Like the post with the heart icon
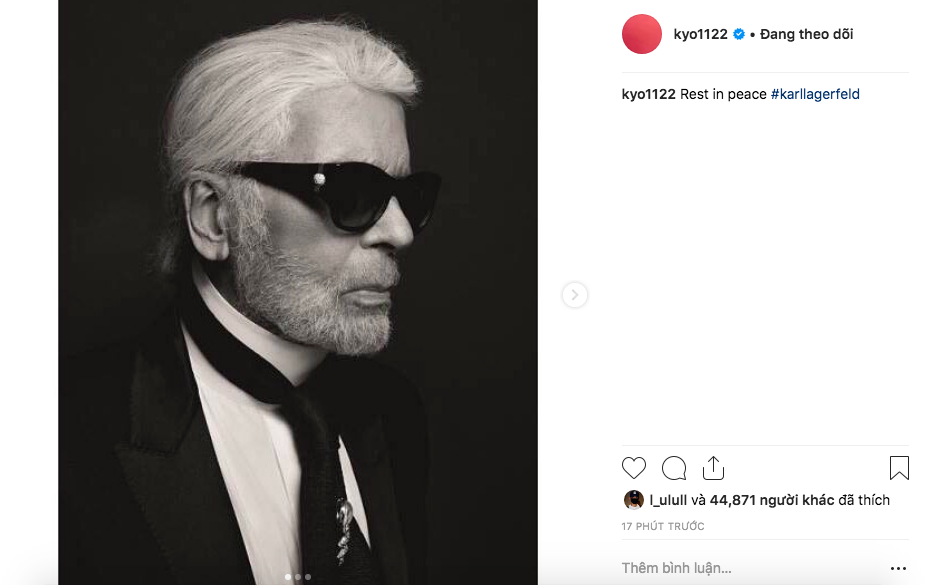933x585 pixels. 634,468
